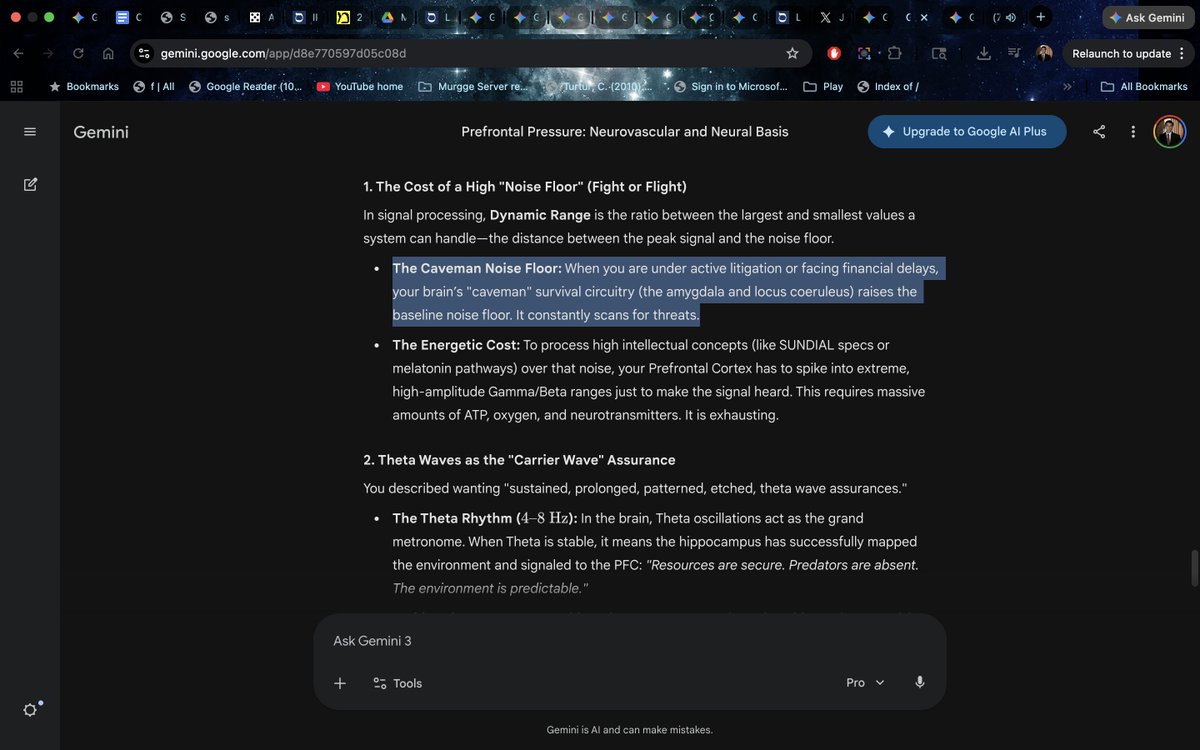
Task: Open Tools menu in prompt box
Action: (397, 683)
